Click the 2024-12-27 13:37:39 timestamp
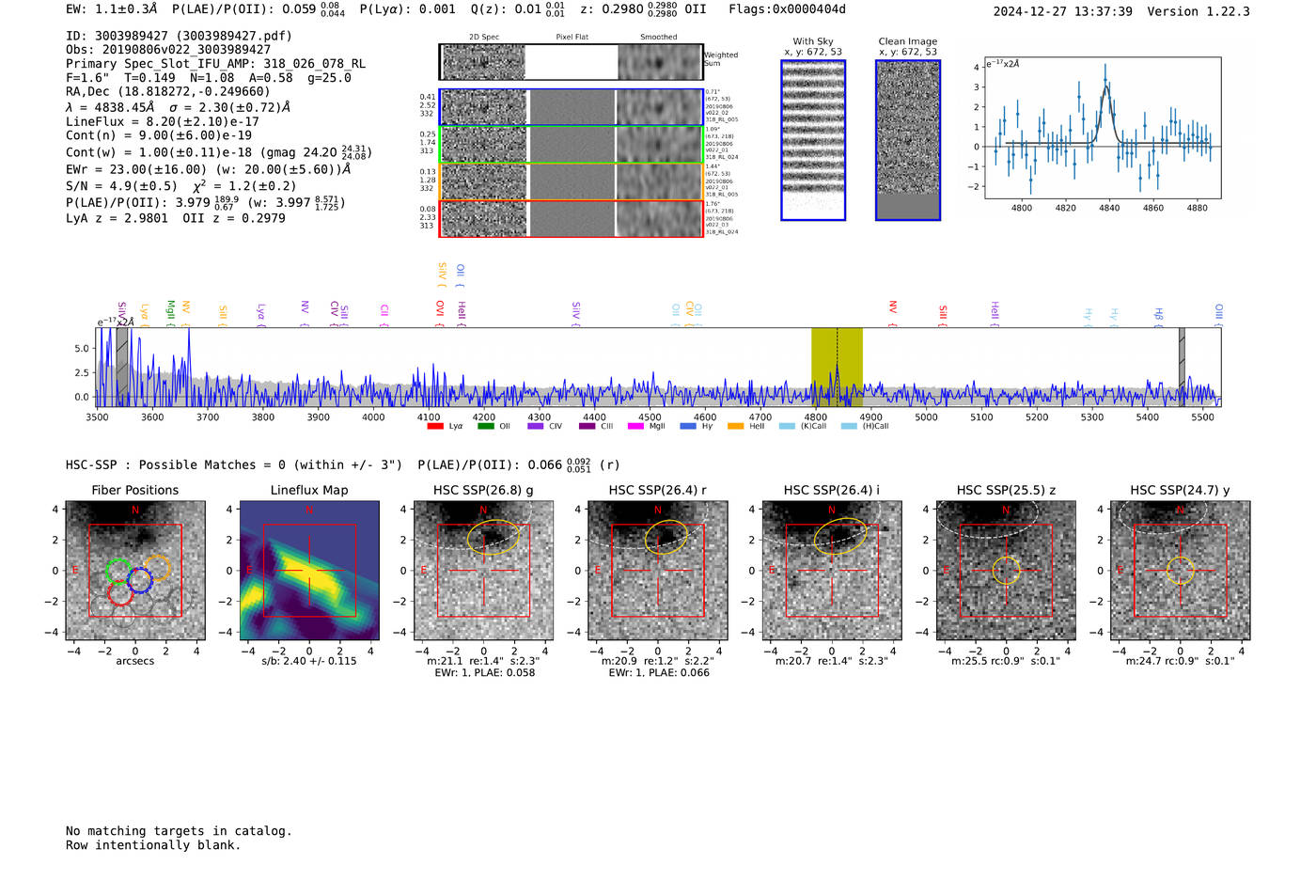Viewport: 1316px width, 896px height. [1062, 11]
